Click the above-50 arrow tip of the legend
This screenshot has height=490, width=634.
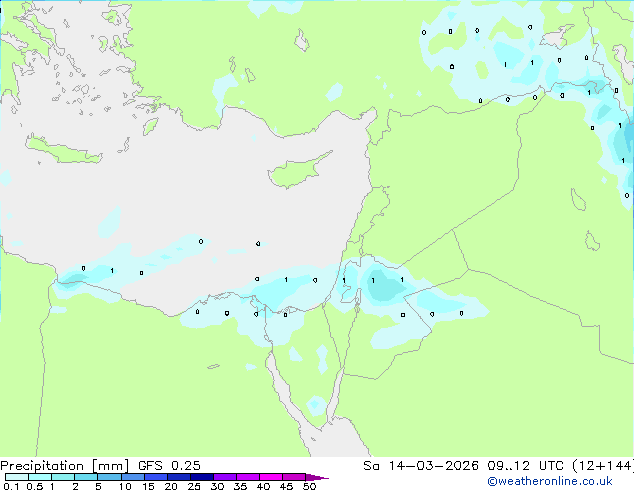point(317,477)
